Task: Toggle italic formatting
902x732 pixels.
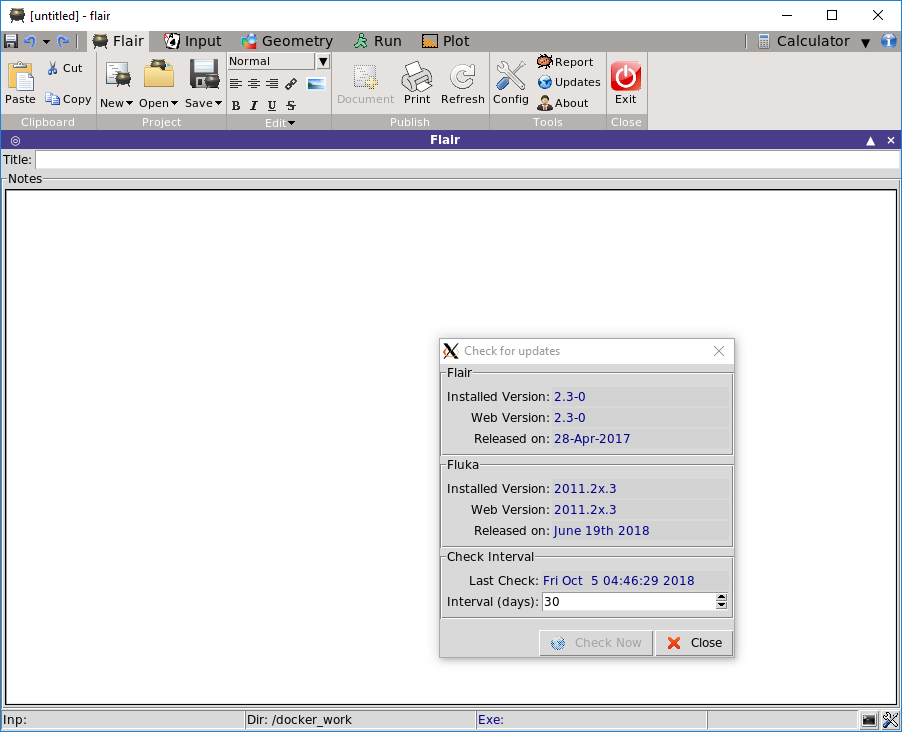Action: [254, 105]
